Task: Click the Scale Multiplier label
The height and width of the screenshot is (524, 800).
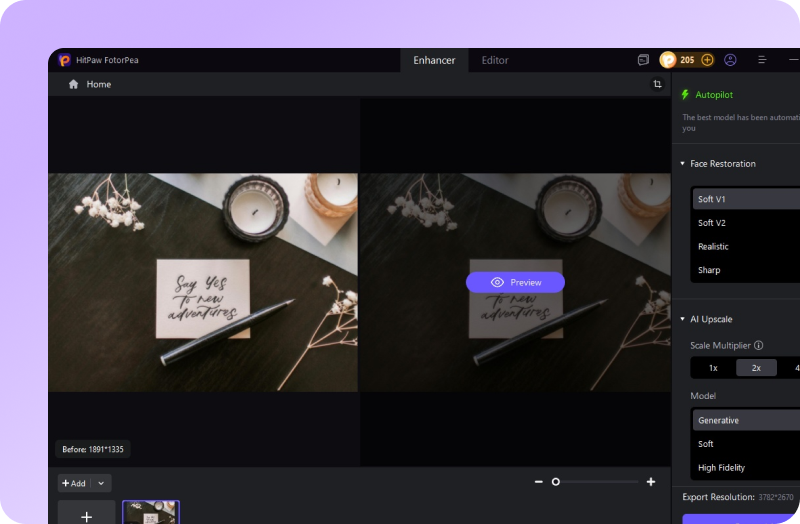Action: point(720,345)
